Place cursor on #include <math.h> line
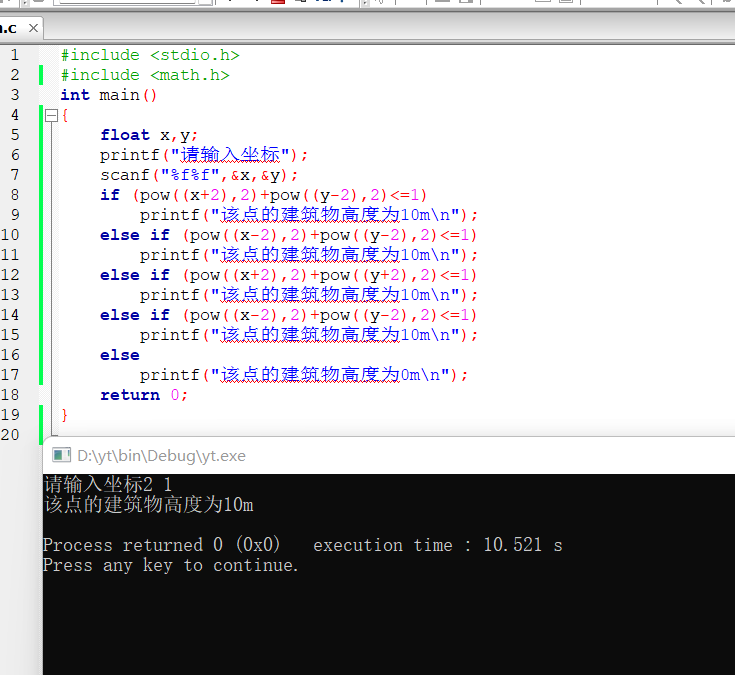This screenshot has width=735, height=675. pos(145,75)
